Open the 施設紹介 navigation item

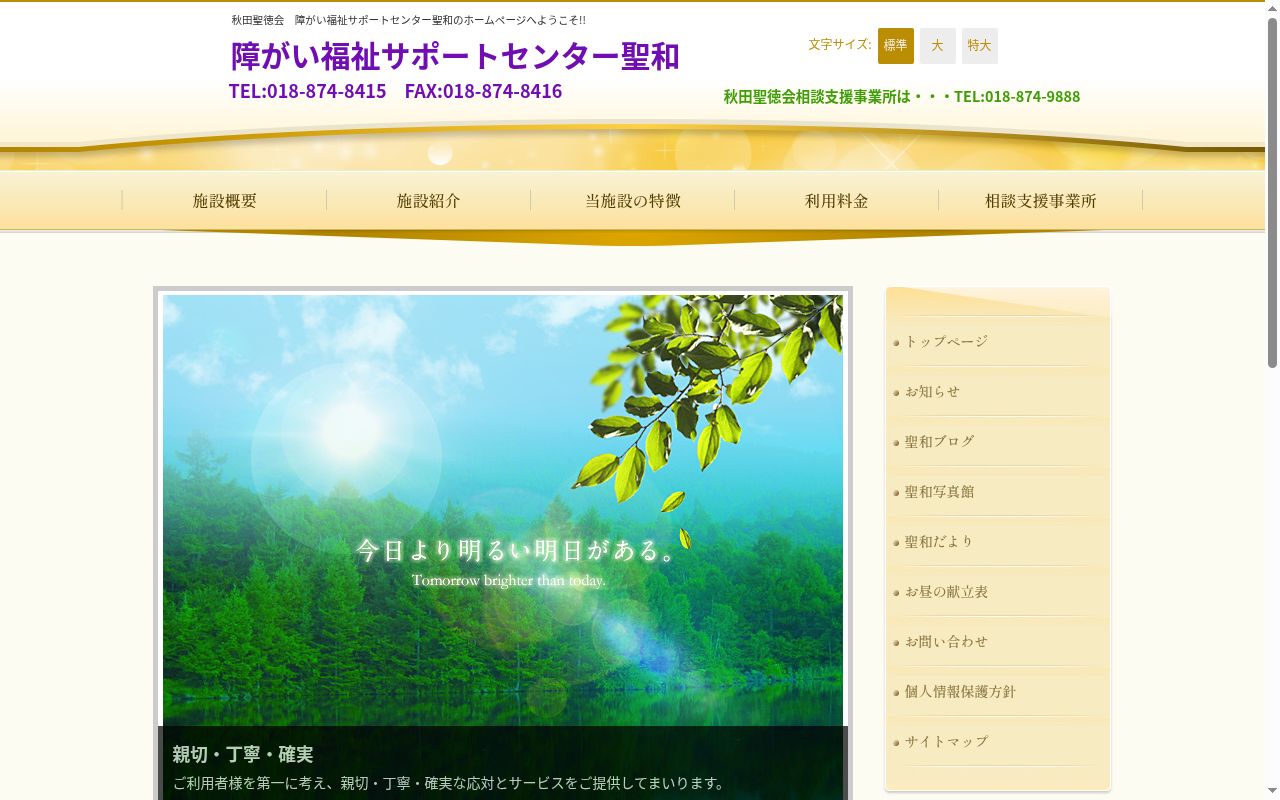click(x=429, y=201)
